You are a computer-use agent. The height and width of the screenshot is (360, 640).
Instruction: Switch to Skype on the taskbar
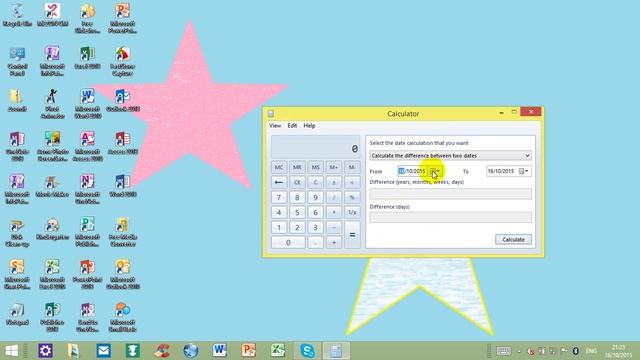[x=307, y=351]
